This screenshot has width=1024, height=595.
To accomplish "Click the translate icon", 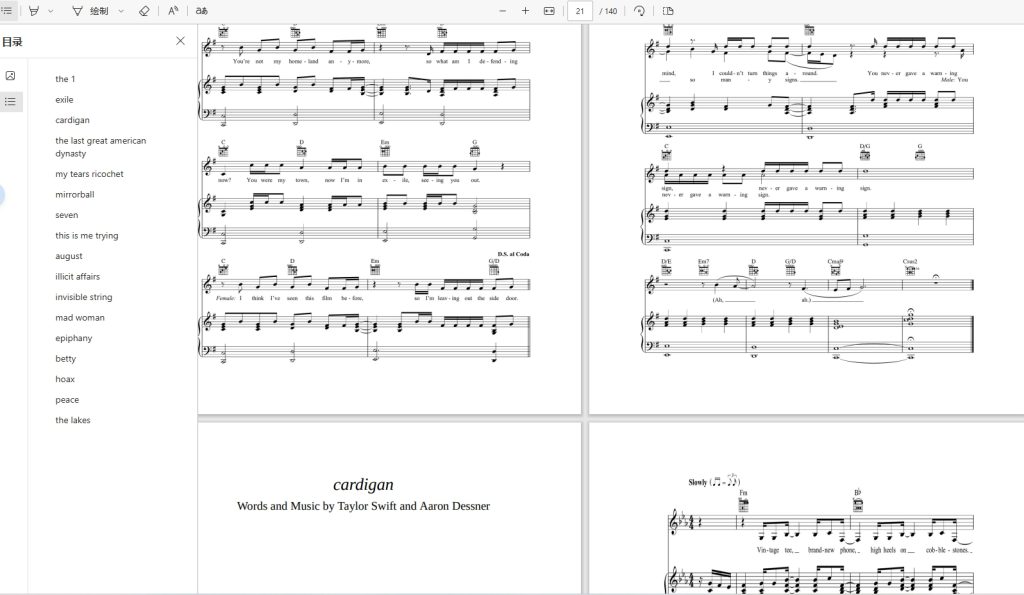I will pyautogui.click(x=202, y=10).
